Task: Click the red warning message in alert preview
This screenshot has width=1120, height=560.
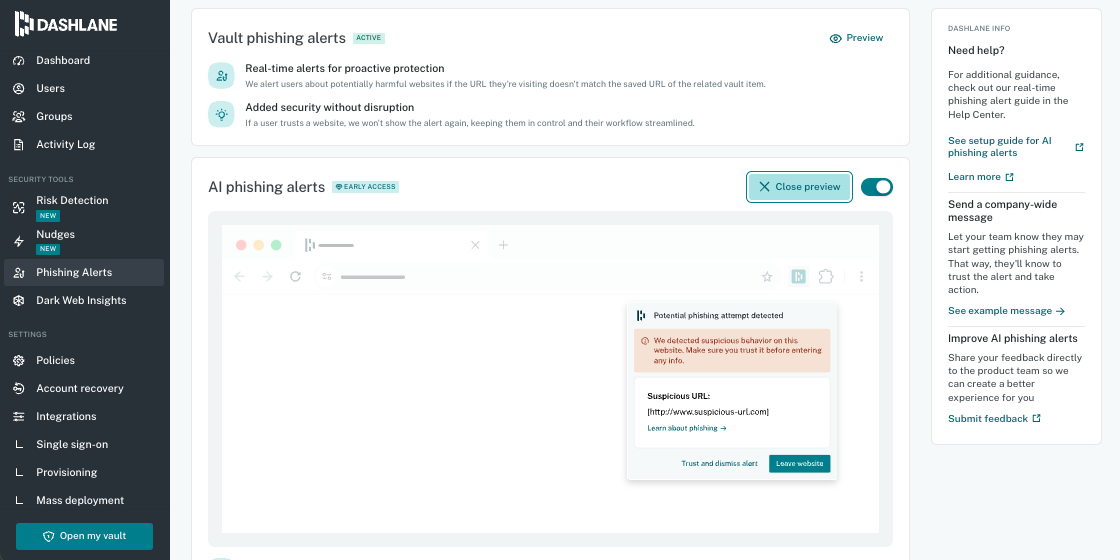Action: coord(732,351)
